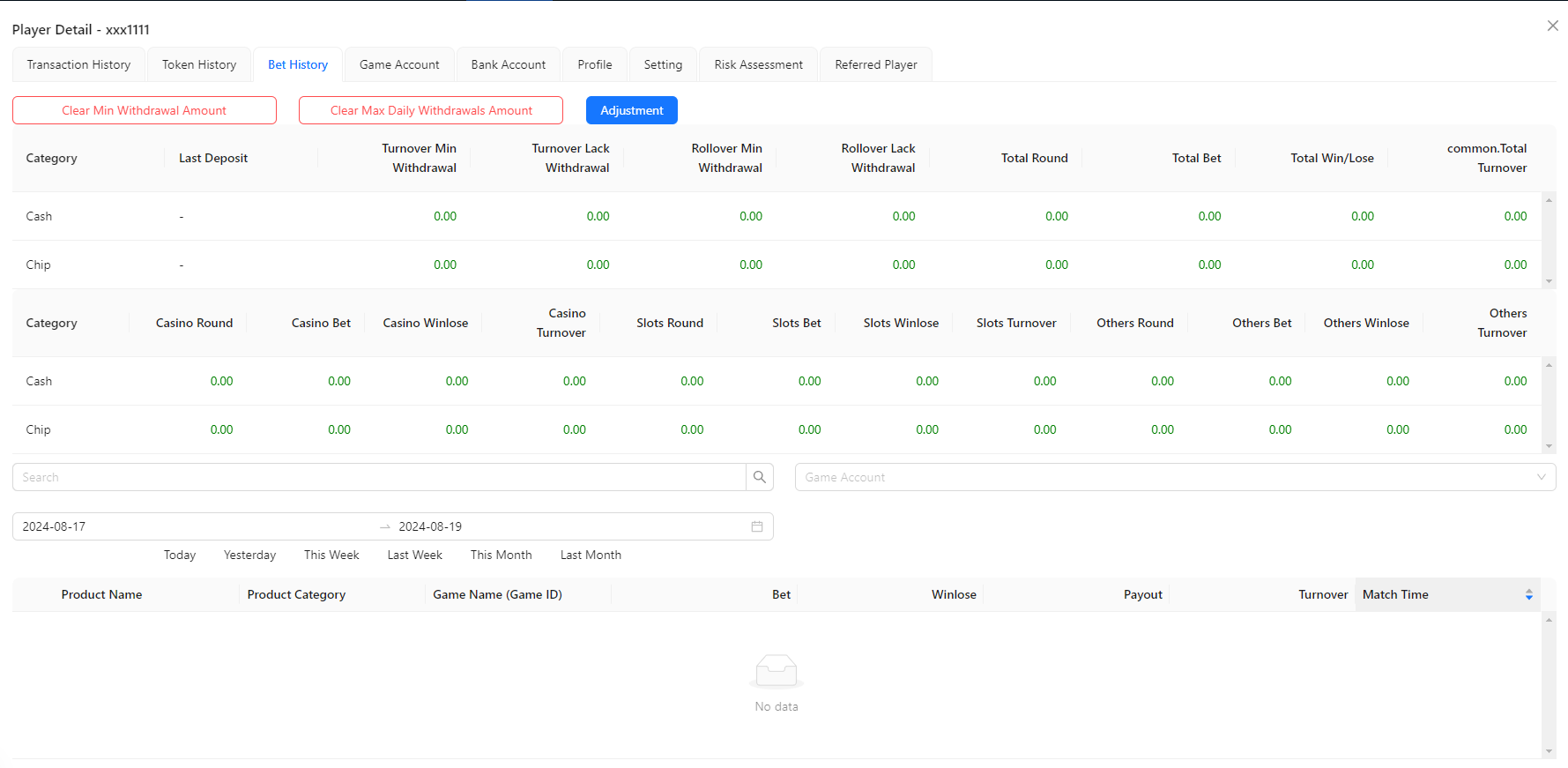Open the Risk Assessment tab
The image size is (1568, 768).
758,64
